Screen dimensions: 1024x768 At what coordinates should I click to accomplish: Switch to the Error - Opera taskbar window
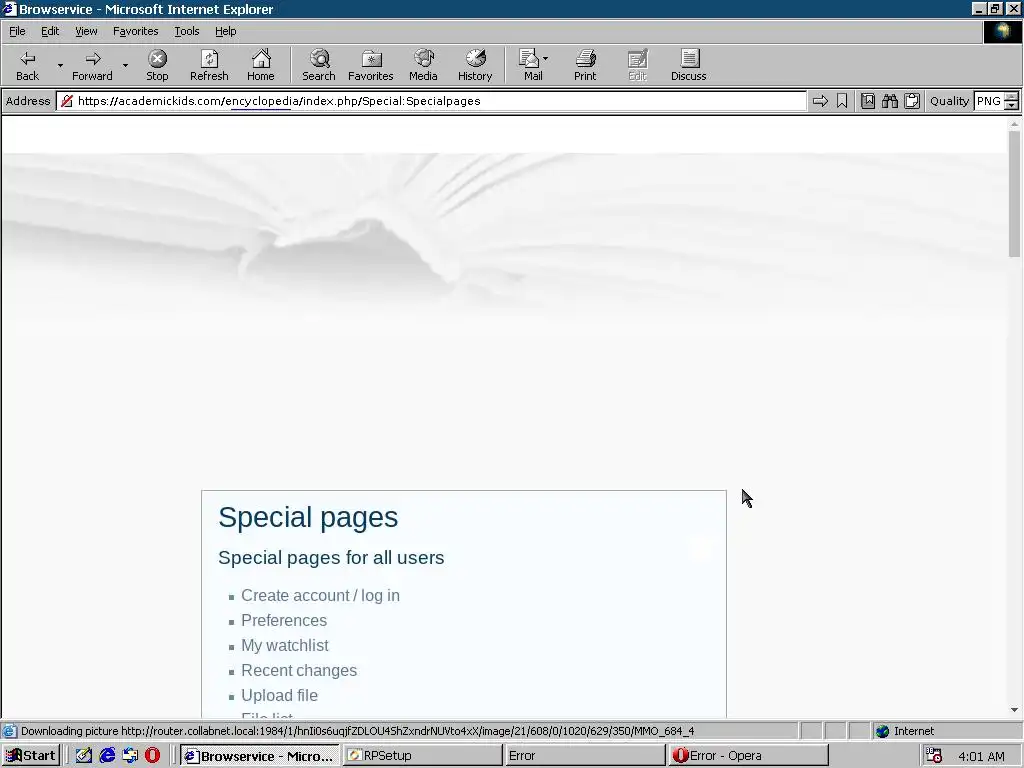coord(748,756)
